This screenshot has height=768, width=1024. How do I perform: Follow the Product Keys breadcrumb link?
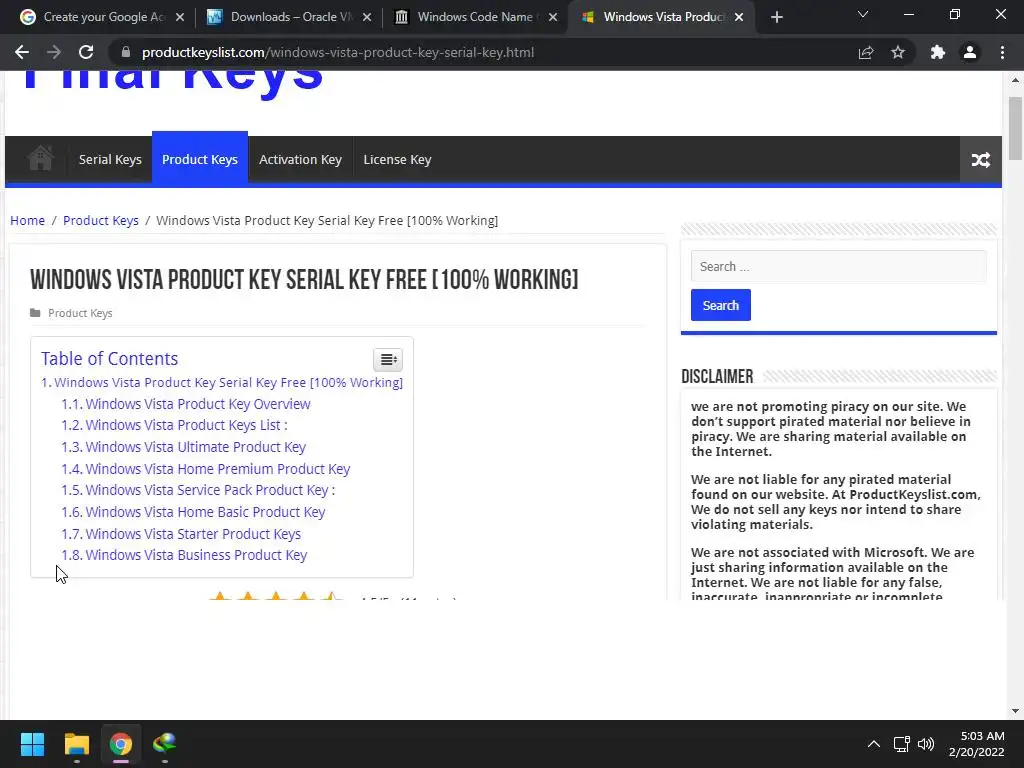101,221
